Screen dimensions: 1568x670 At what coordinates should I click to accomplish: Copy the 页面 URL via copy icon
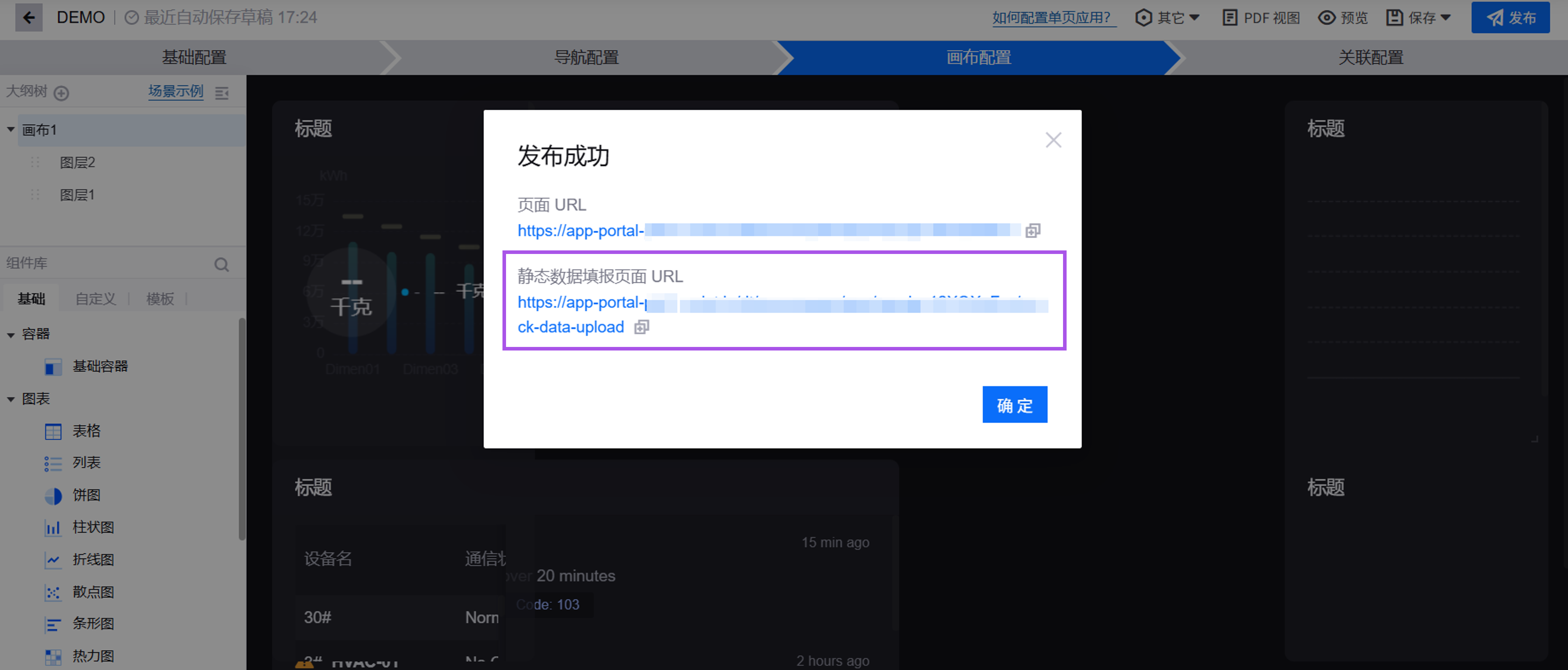[1033, 230]
